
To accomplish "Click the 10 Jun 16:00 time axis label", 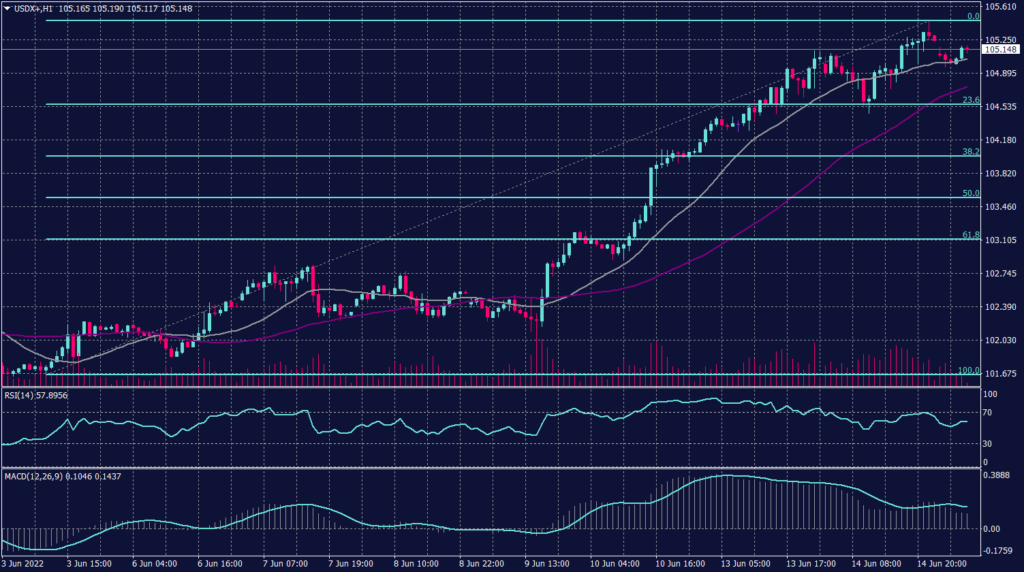I will (682, 564).
